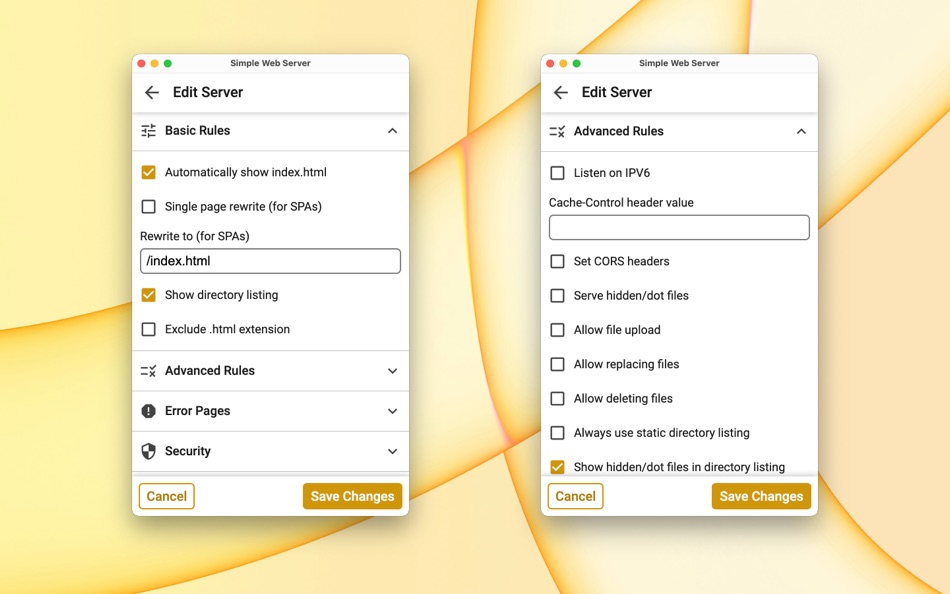Click Cancel in the left window
The height and width of the screenshot is (594, 950).
click(x=167, y=496)
